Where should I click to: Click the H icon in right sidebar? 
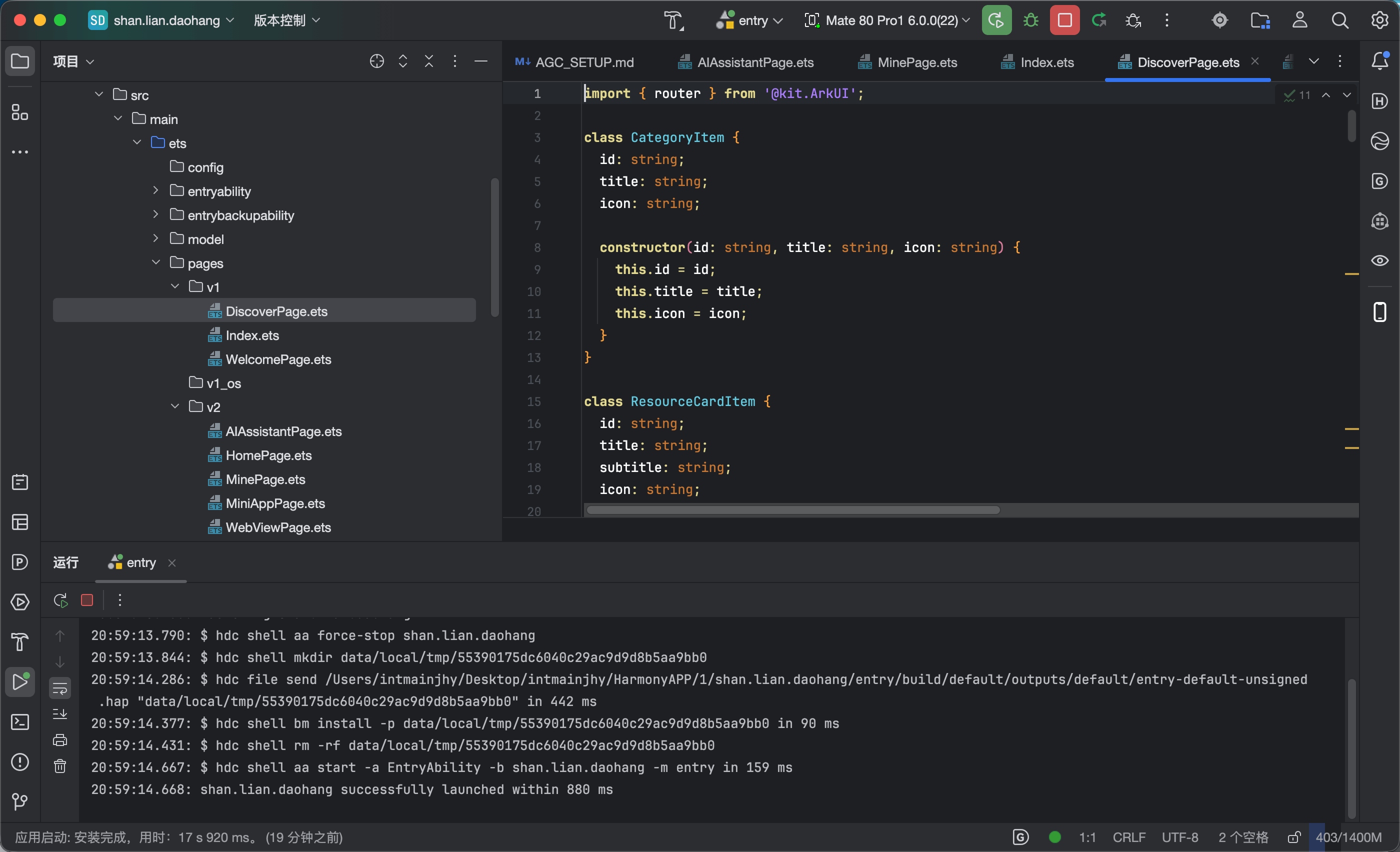click(x=1380, y=101)
